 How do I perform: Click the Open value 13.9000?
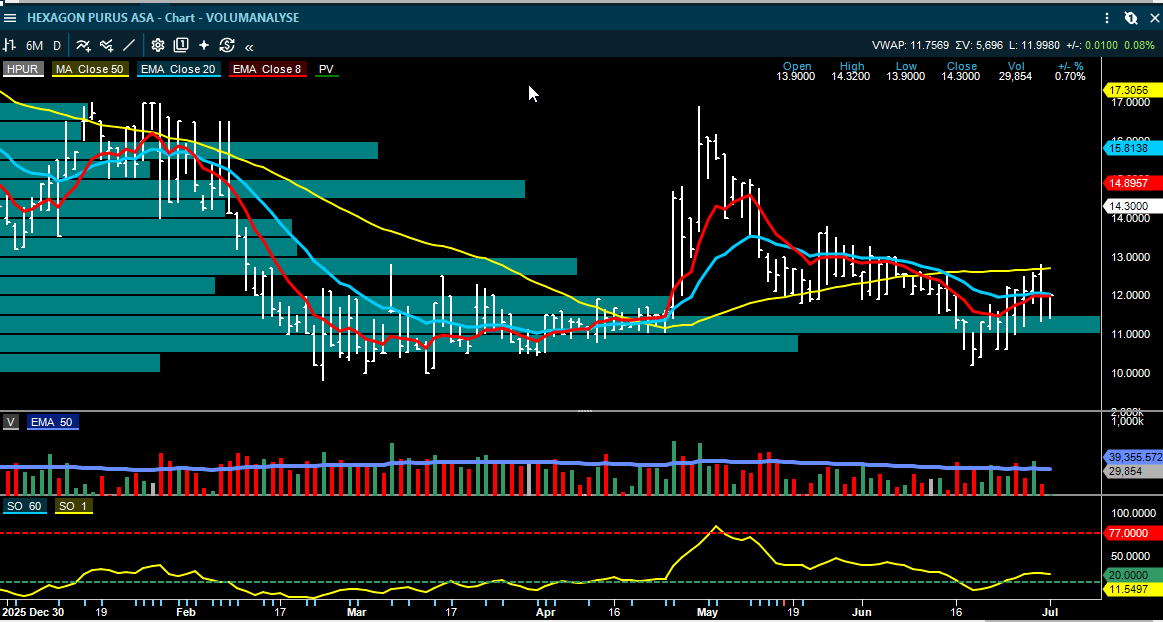[x=797, y=76]
